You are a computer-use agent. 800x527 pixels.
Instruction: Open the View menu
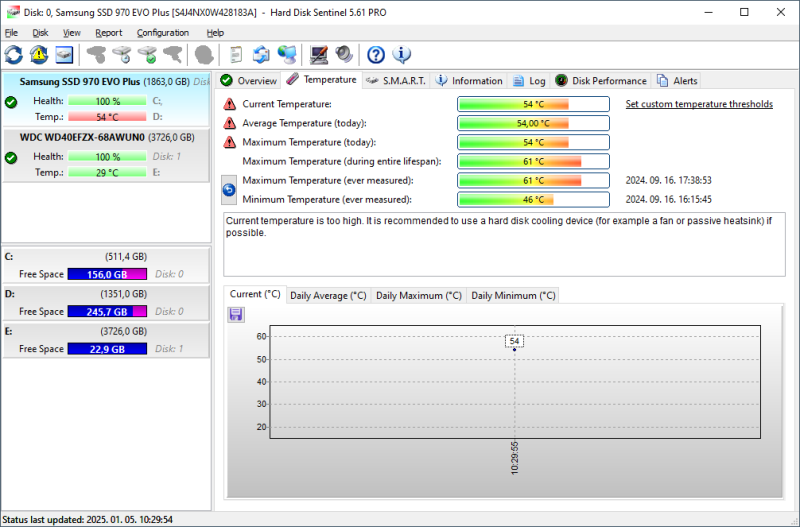coord(71,33)
